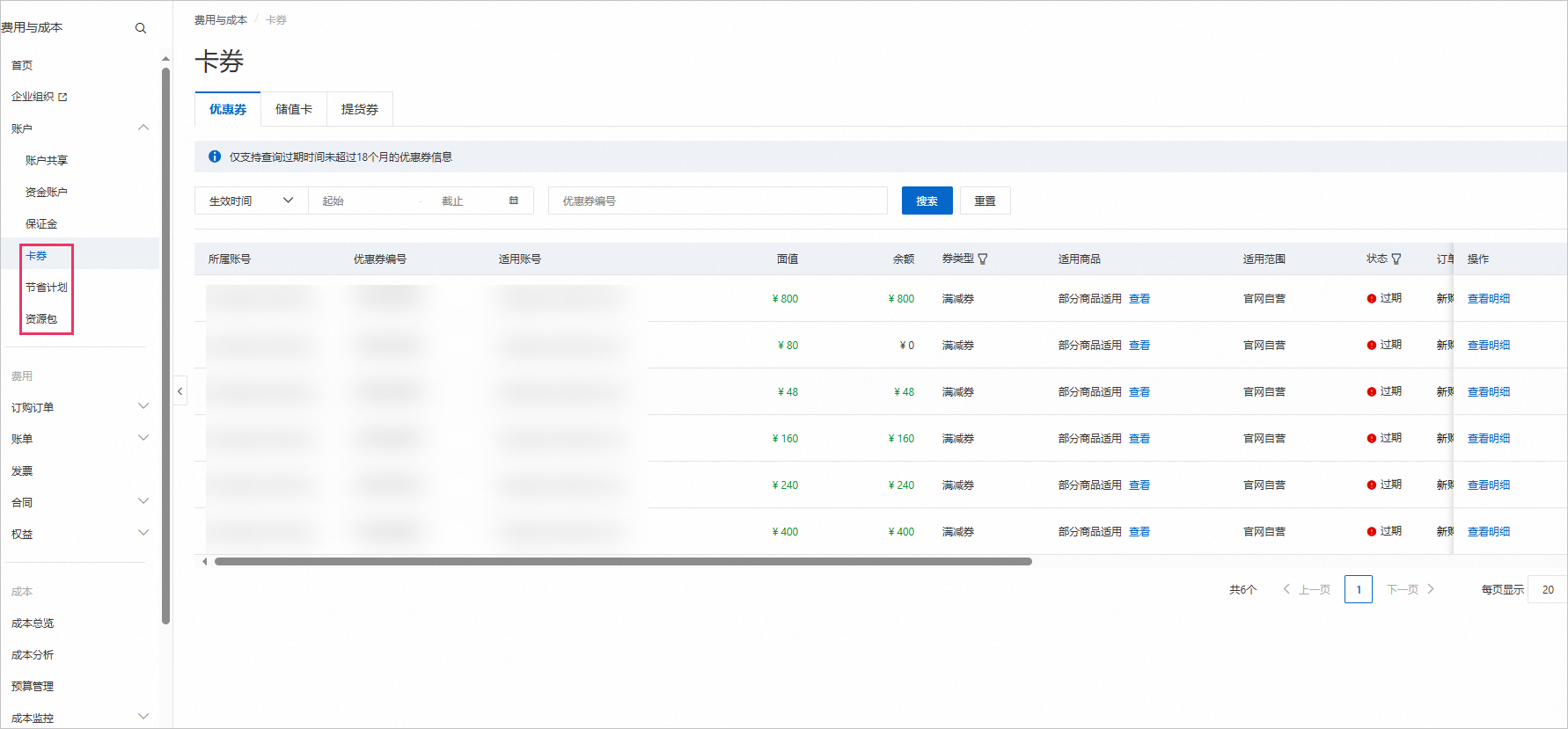Click the 所属账号 column header
The image size is (1568, 729).
[230, 259]
